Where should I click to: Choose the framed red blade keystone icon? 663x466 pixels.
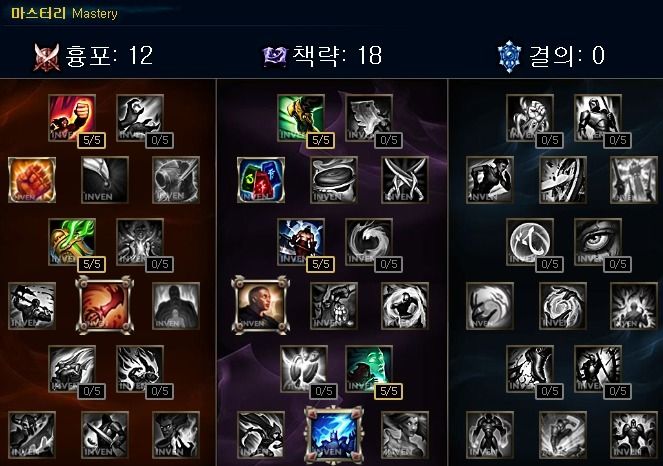point(104,305)
